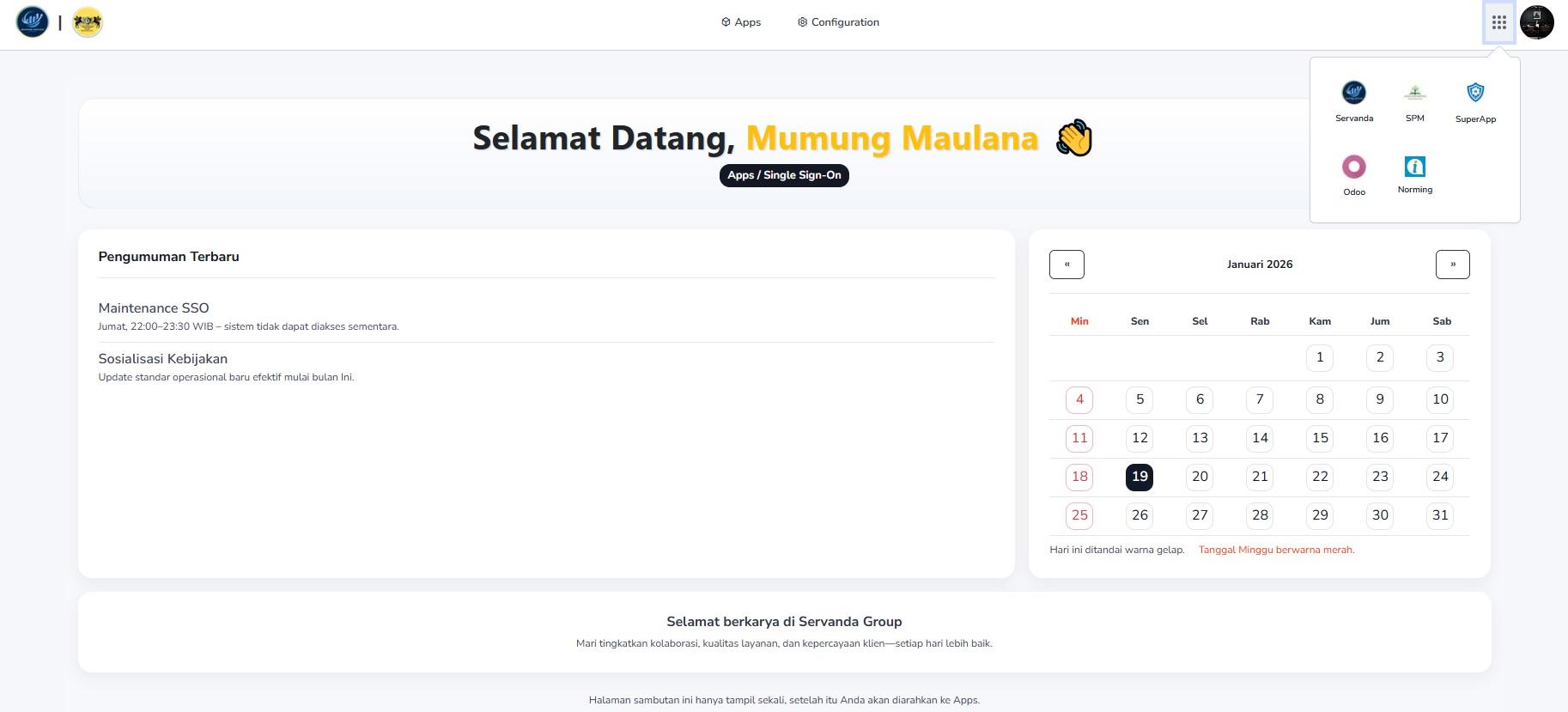Close the app launcher grid icon

(x=1498, y=22)
